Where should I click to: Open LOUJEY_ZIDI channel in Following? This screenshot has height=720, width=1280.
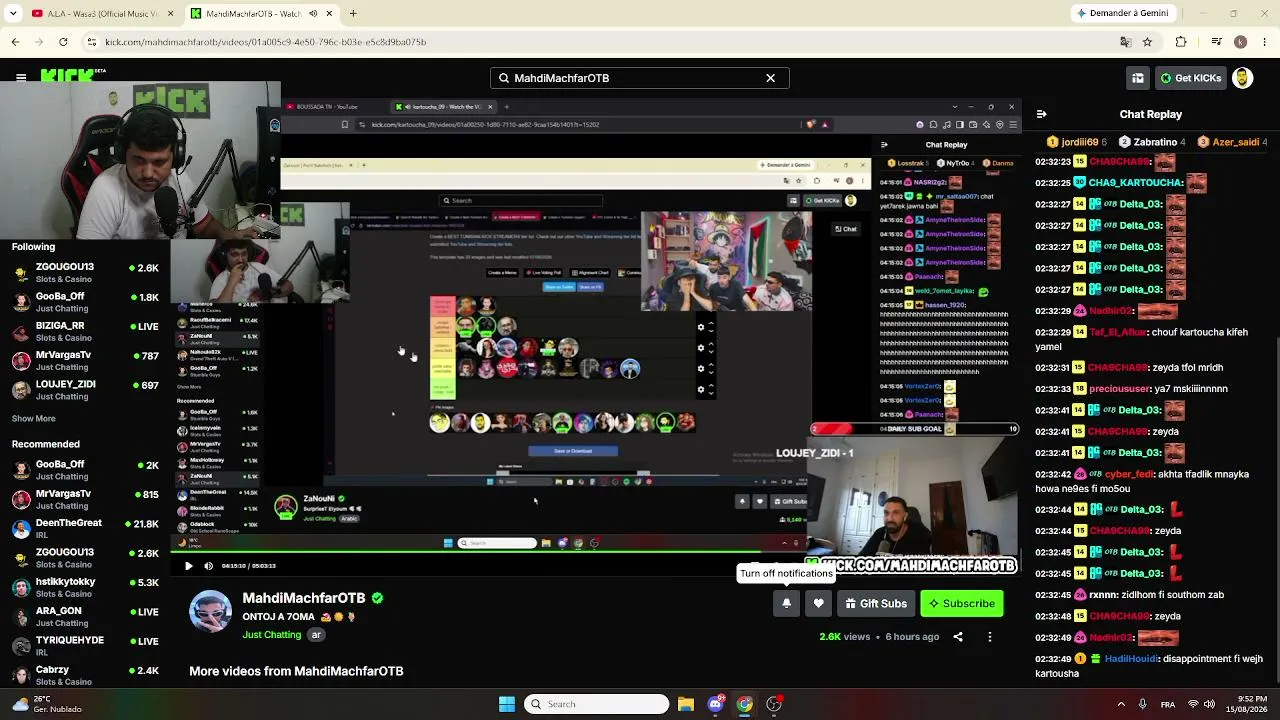click(85, 390)
